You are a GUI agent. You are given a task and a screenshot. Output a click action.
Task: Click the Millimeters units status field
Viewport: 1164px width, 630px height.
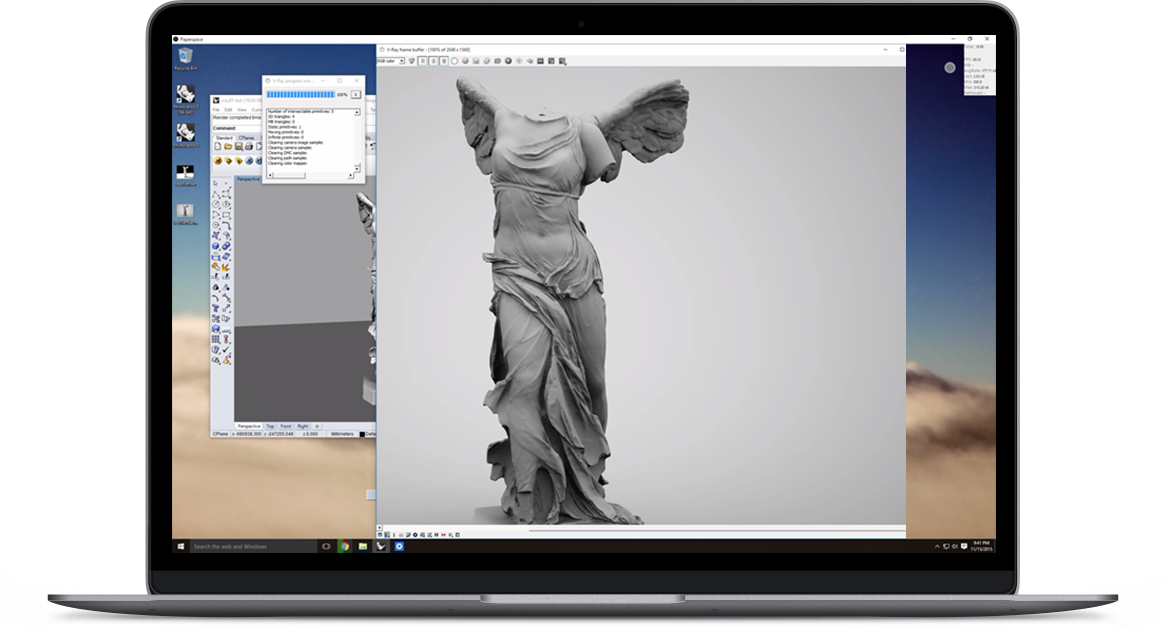tap(342, 434)
